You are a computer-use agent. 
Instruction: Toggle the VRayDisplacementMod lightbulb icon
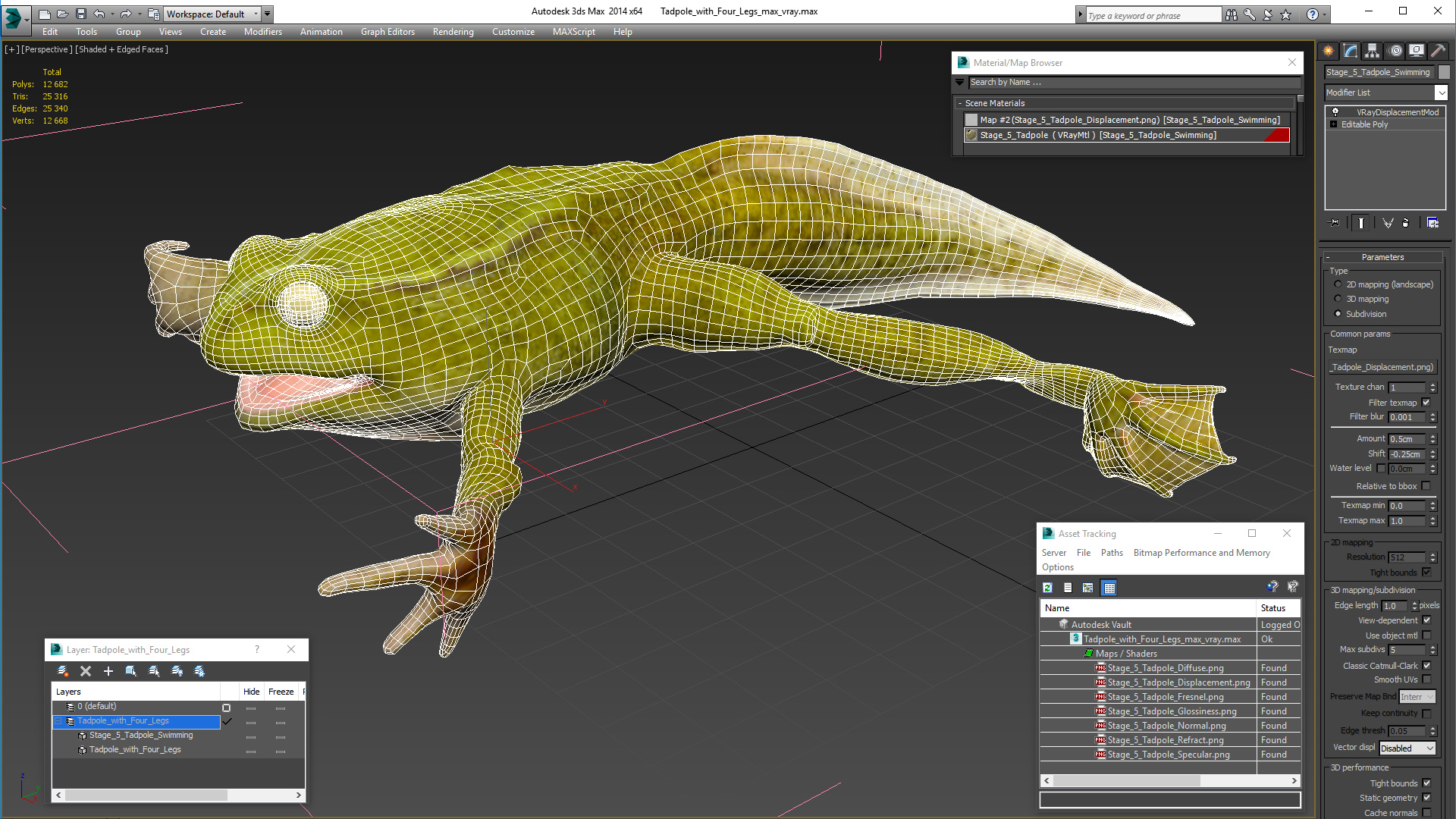tap(1335, 112)
